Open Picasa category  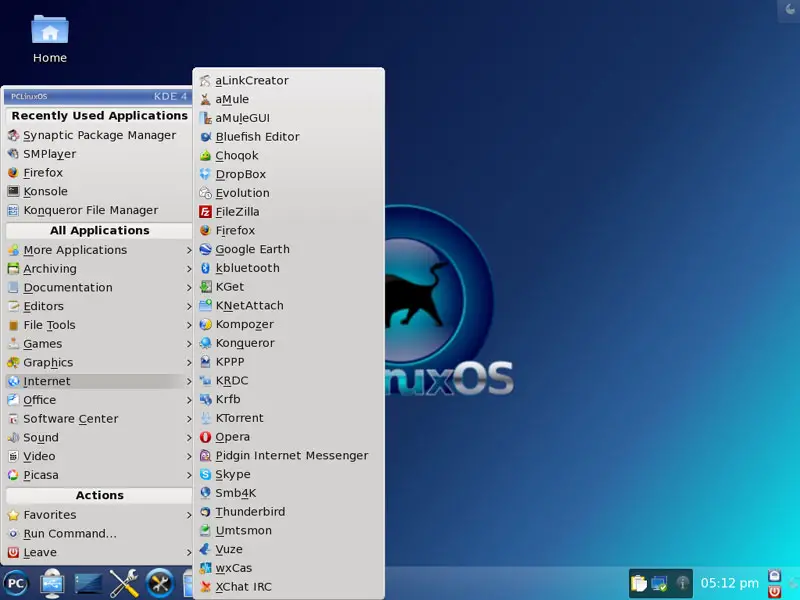click(x=99, y=475)
